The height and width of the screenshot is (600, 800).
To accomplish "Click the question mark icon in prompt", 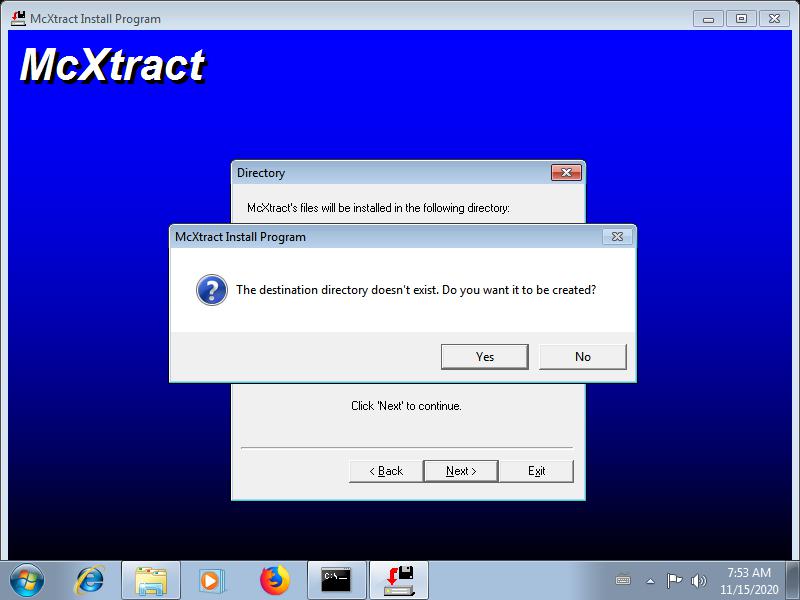I will pyautogui.click(x=212, y=290).
